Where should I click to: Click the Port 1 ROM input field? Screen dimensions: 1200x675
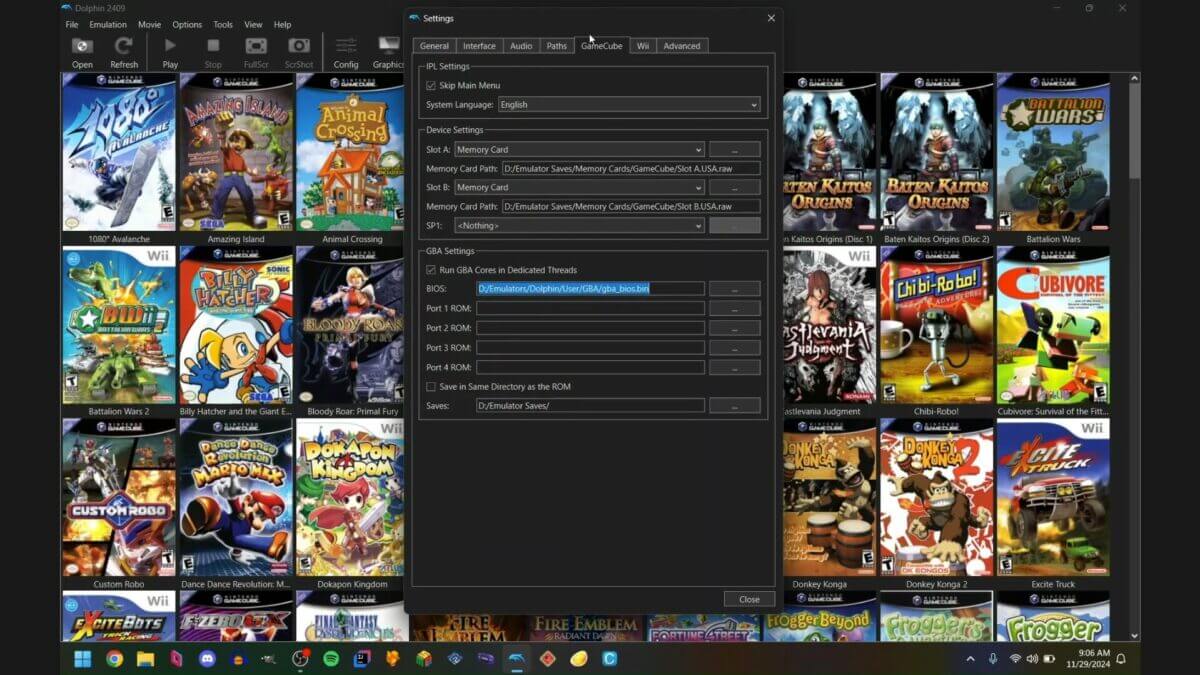tap(590, 308)
